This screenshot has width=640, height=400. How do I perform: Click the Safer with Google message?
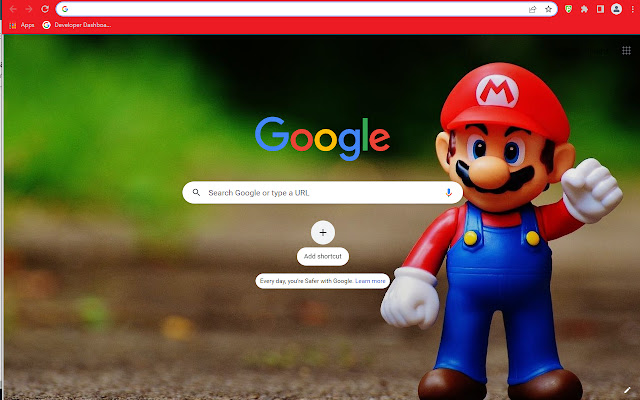[x=322, y=281]
